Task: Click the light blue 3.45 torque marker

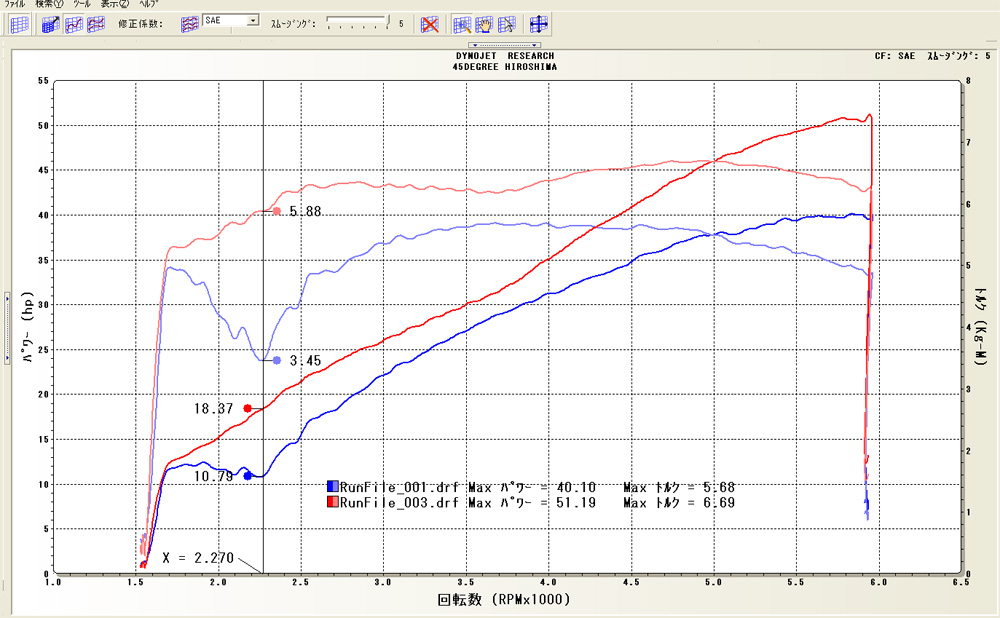Action: [277, 360]
